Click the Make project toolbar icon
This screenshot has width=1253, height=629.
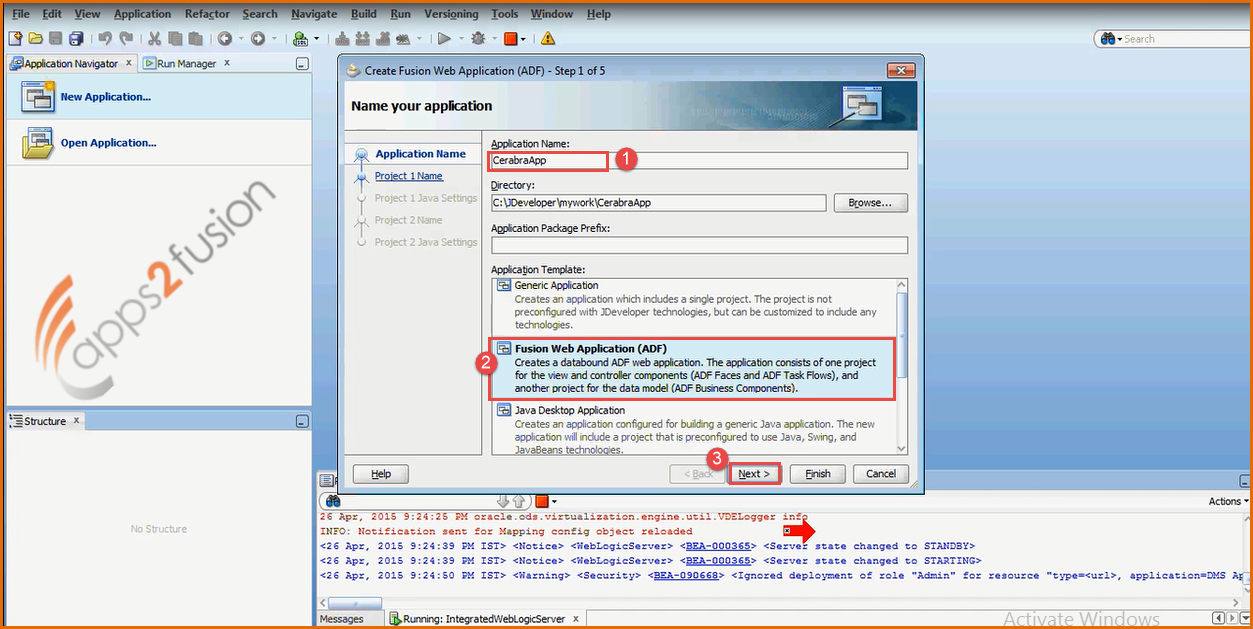point(343,39)
